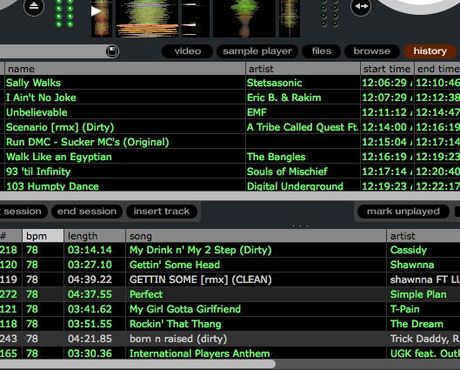Sort library by song column header

(256, 236)
